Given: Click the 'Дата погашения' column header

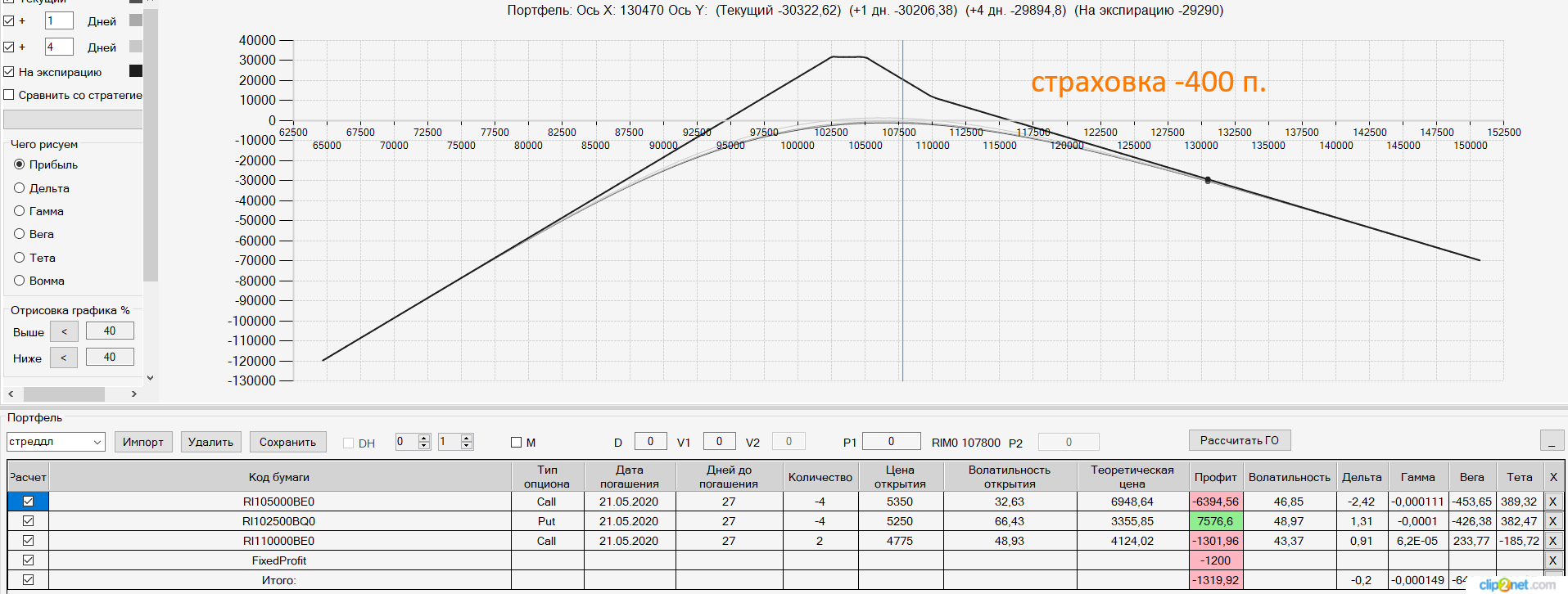Looking at the screenshot, I should click(629, 477).
